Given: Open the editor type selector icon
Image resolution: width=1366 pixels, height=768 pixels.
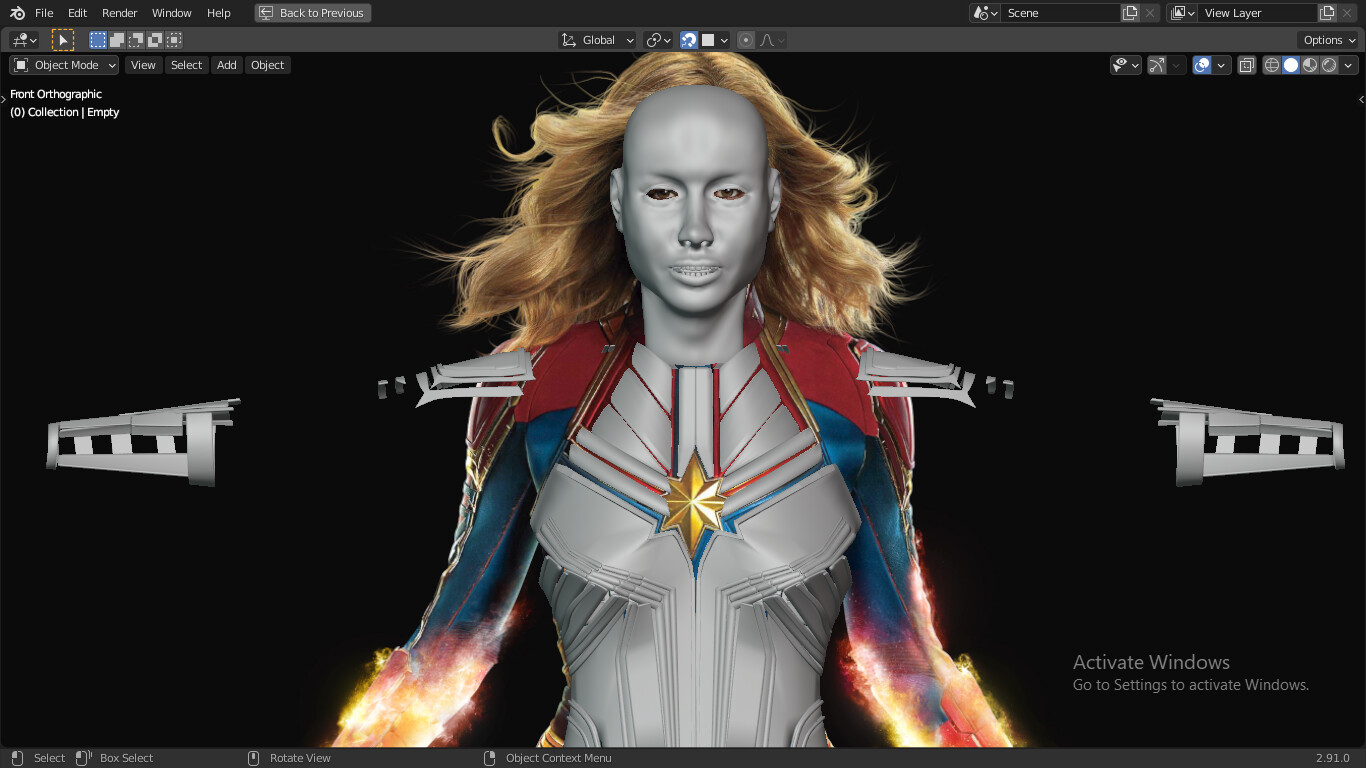Looking at the screenshot, I should click(22, 39).
